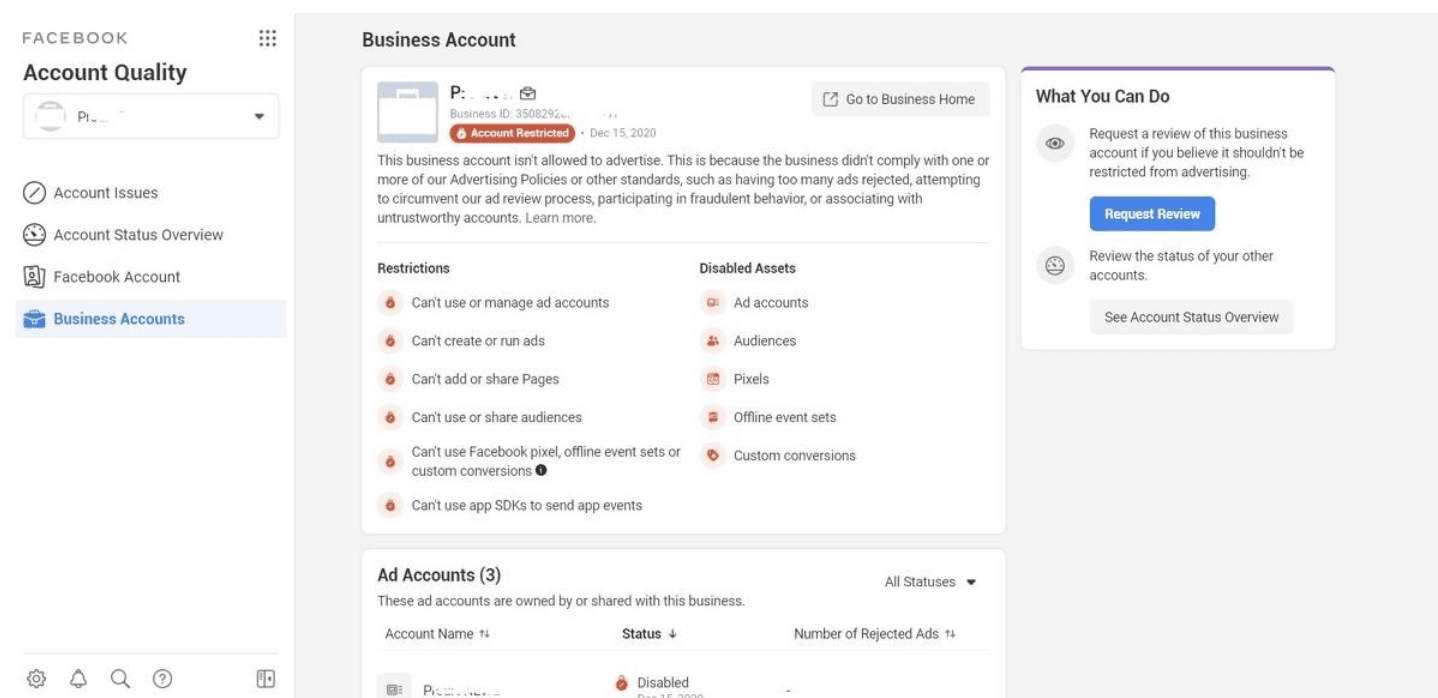Click the Account Issues circle-slash icon
The image size is (1438, 698).
pyautogui.click(x=35, y=193)
